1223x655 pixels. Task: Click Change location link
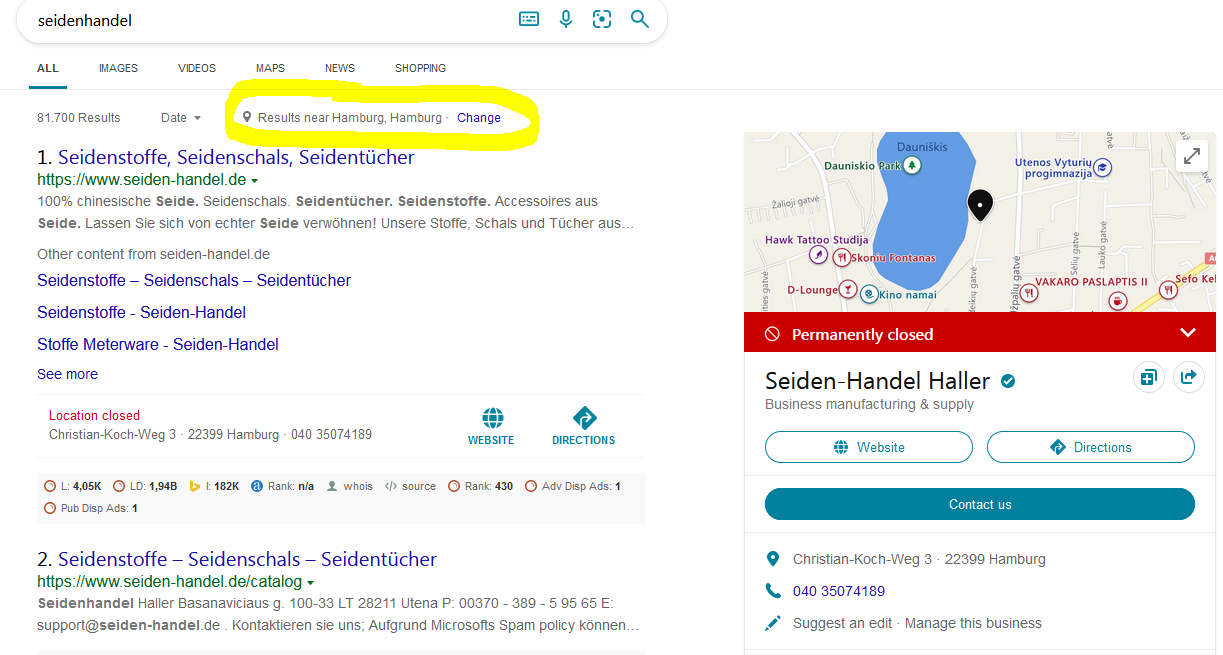(x=478, y=118)
